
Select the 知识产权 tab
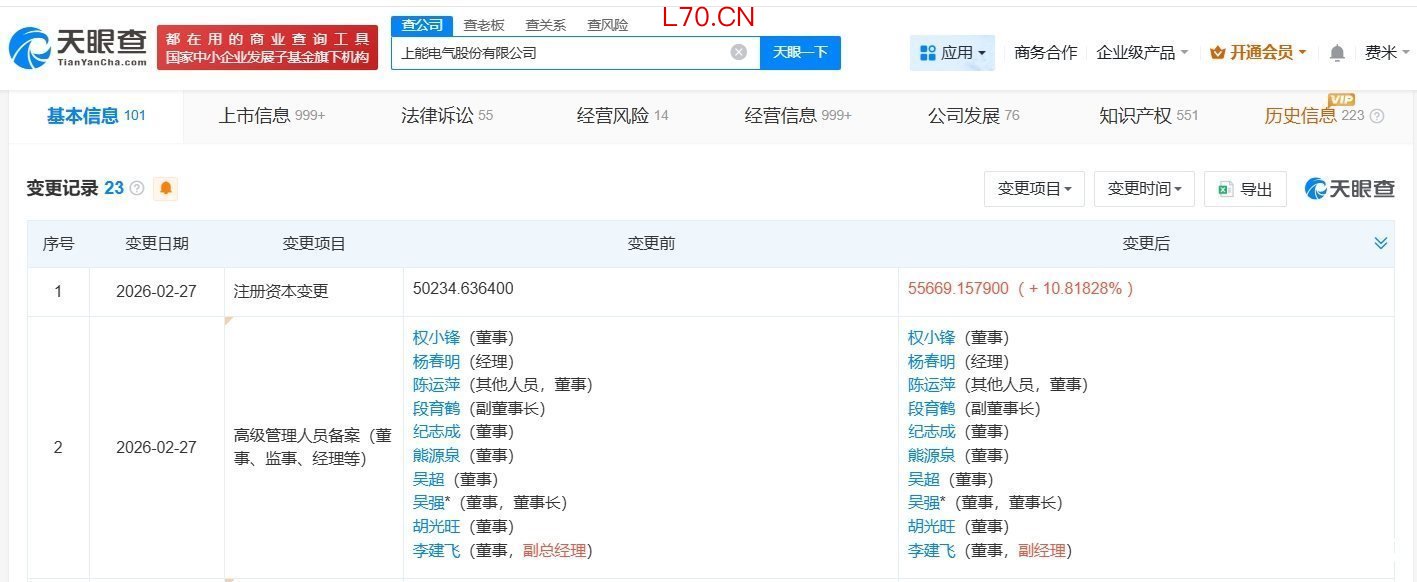[x=1148, y=116]
